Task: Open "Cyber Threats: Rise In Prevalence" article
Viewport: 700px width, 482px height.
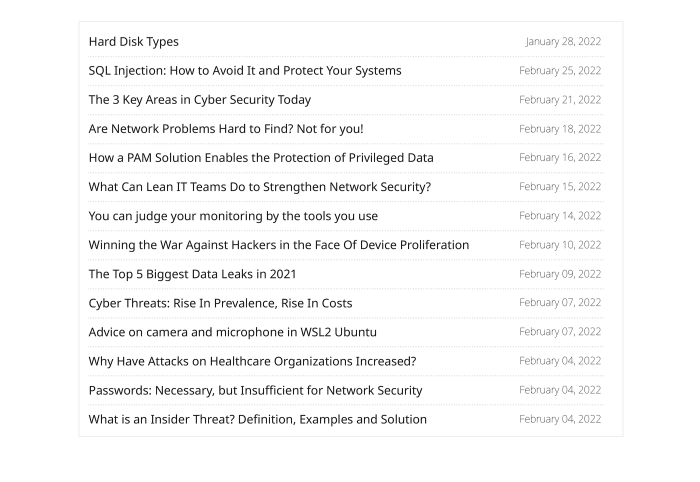Action: [220, 303]
